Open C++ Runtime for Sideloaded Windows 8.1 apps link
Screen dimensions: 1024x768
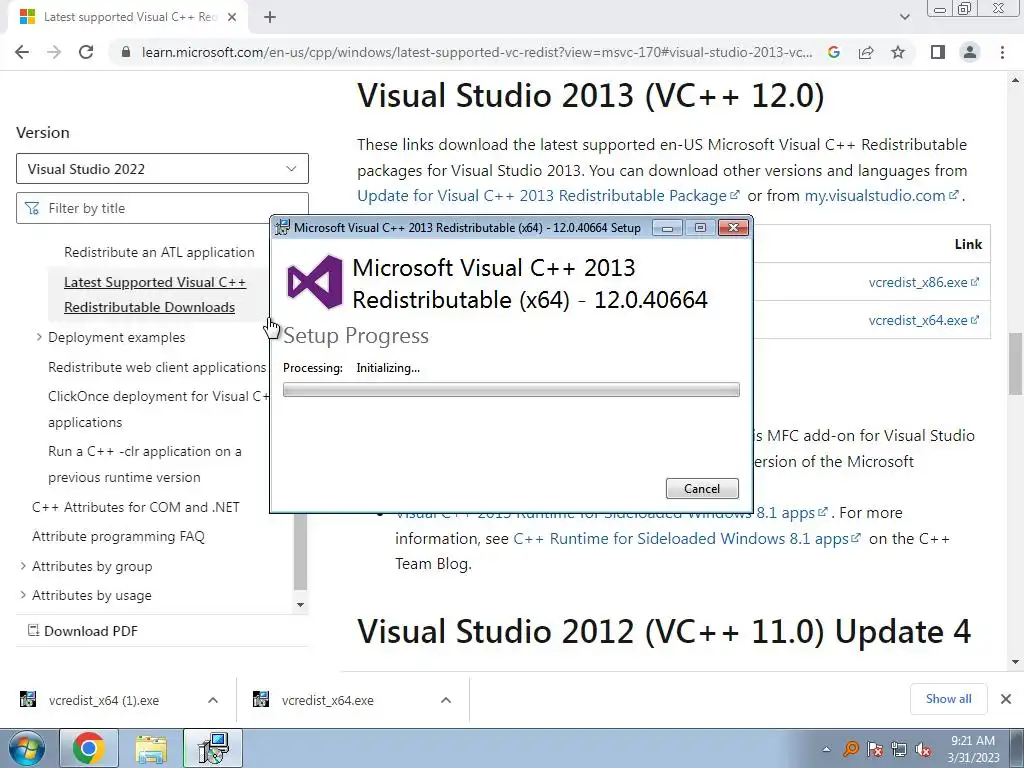pyautogui.click(x=686, y=538)
